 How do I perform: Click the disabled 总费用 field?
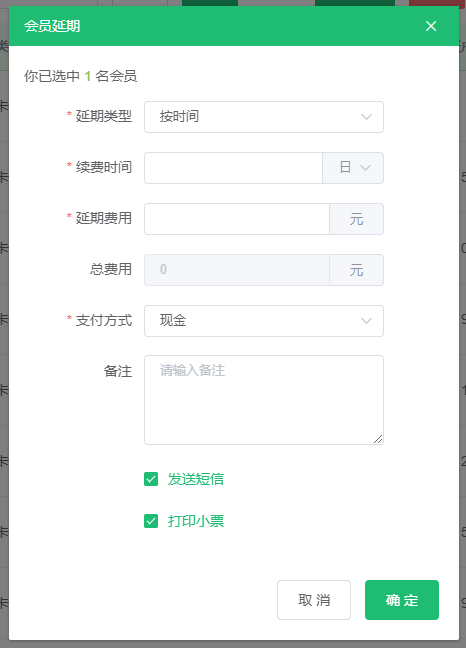coord(237,270)
